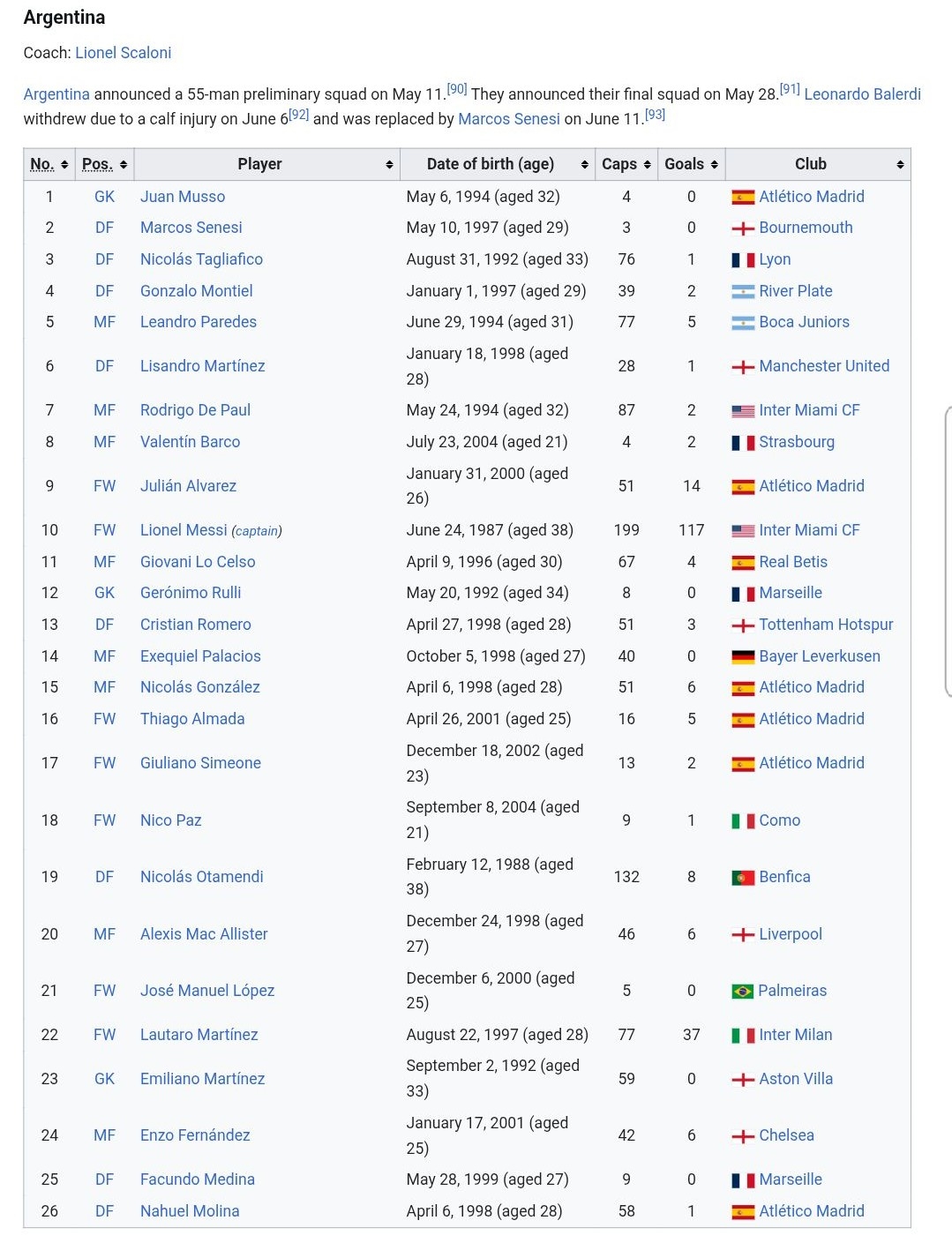
Task: Click Germany flag next to Bayer Leverkusen
Action: tap(743, 657)
